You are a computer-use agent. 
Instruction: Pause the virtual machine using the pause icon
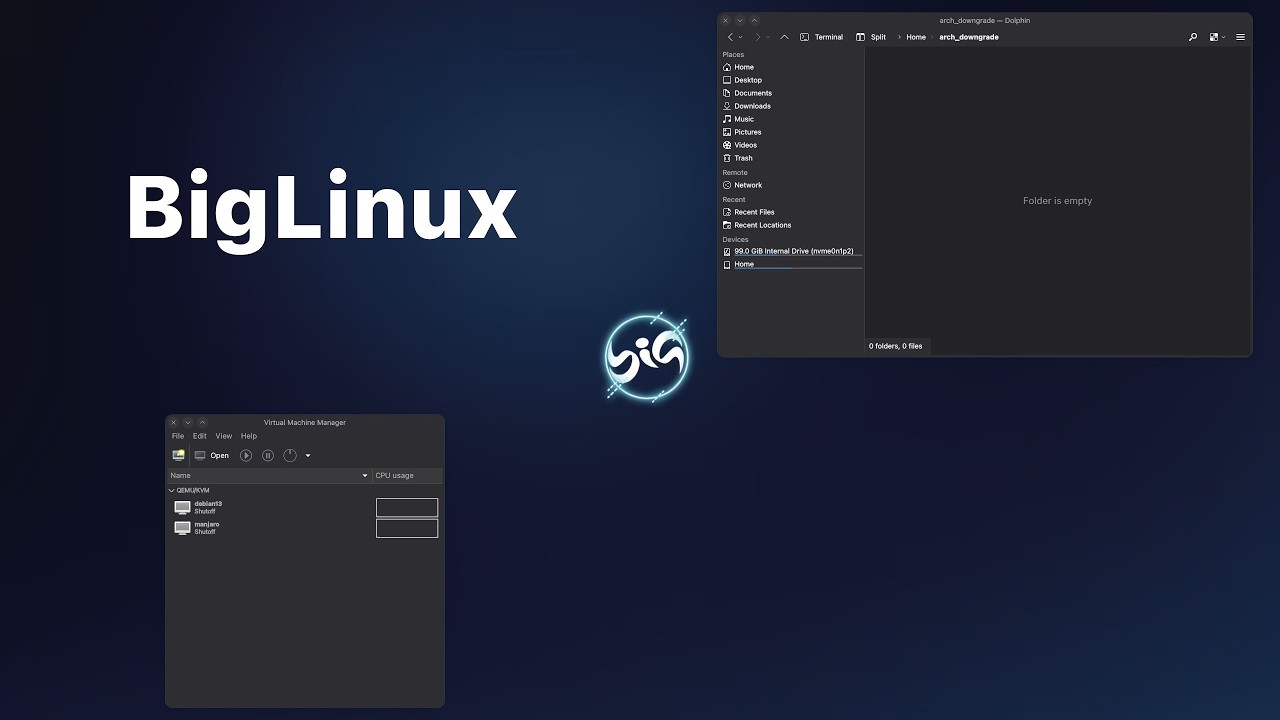(268, 455)
